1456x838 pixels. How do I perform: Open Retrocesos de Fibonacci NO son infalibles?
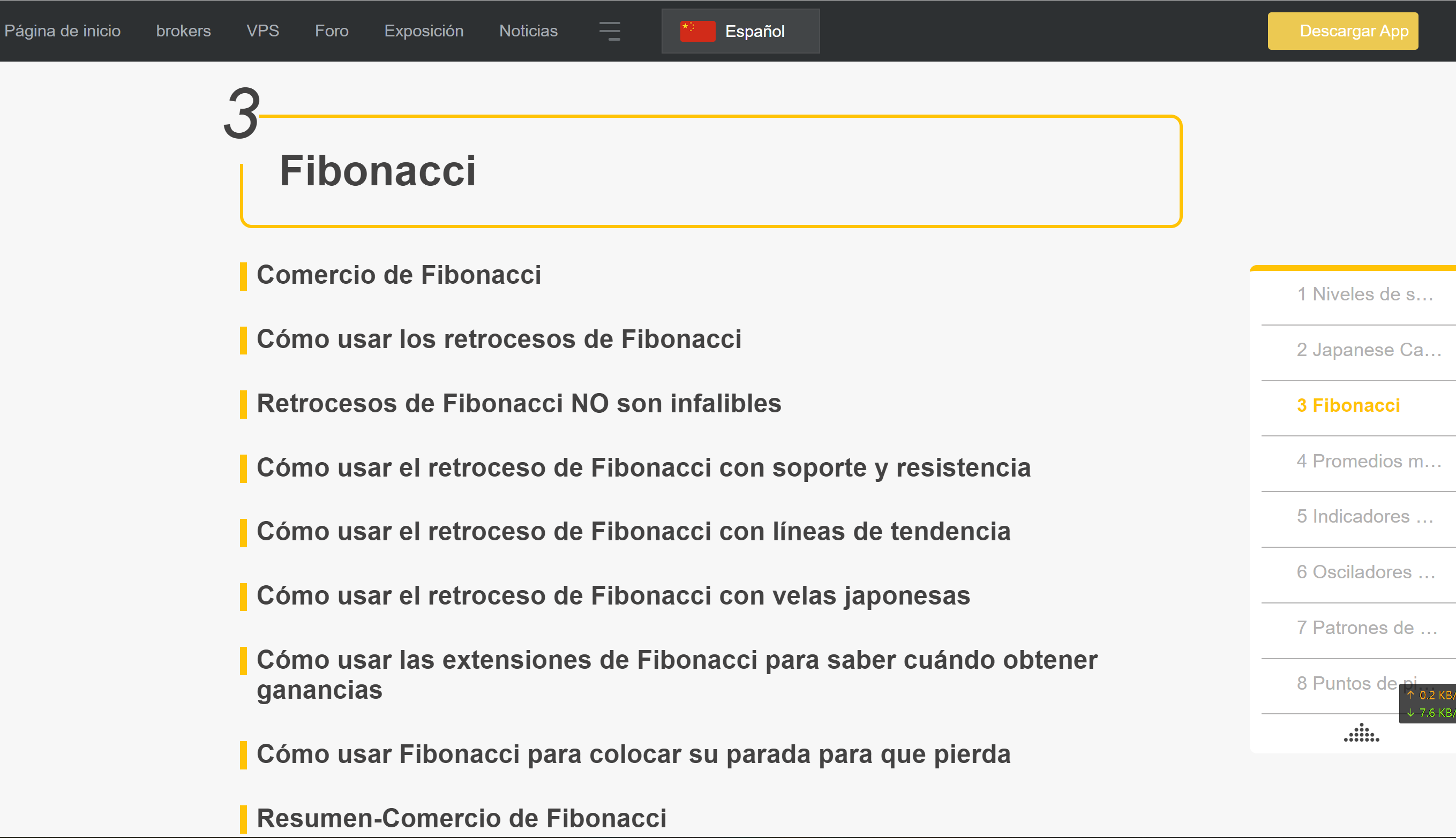tap(519, 404)
